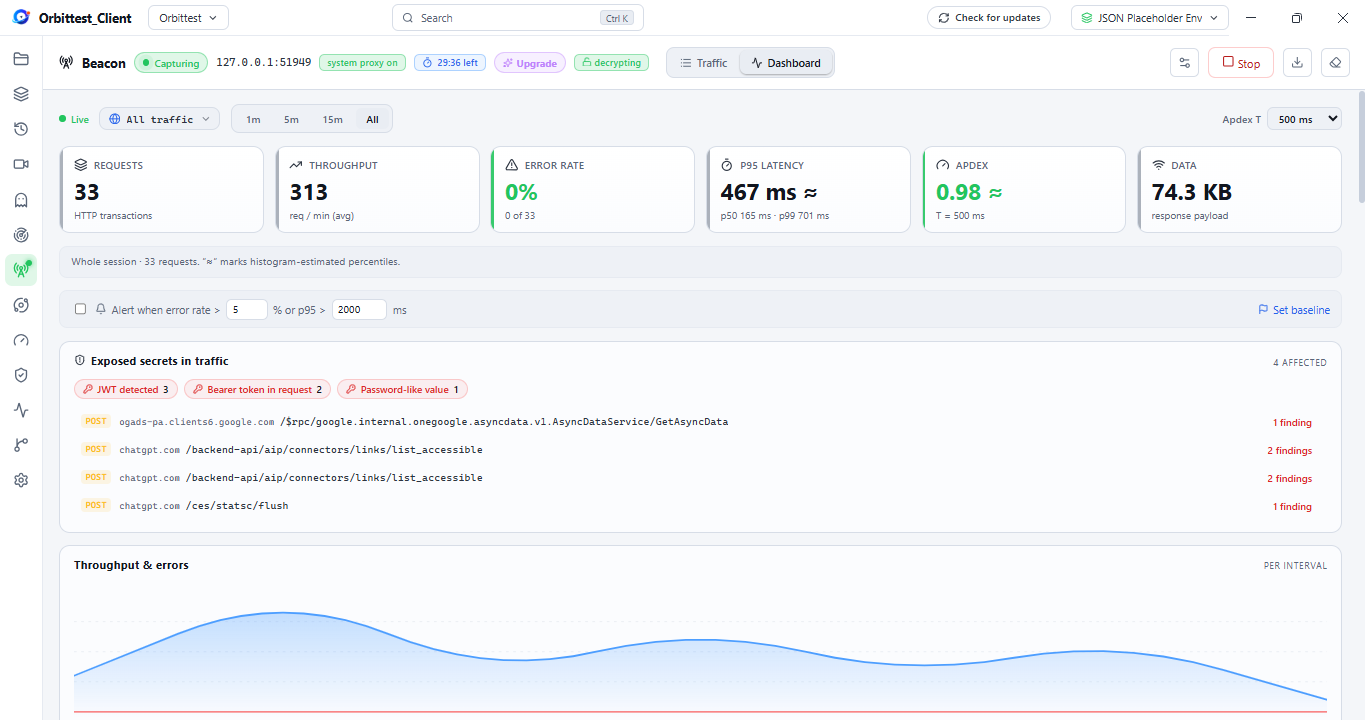Open the Apdex T 500 ms dropdown
This screenshot has width=1365, height=720.
click(1304, 119)
